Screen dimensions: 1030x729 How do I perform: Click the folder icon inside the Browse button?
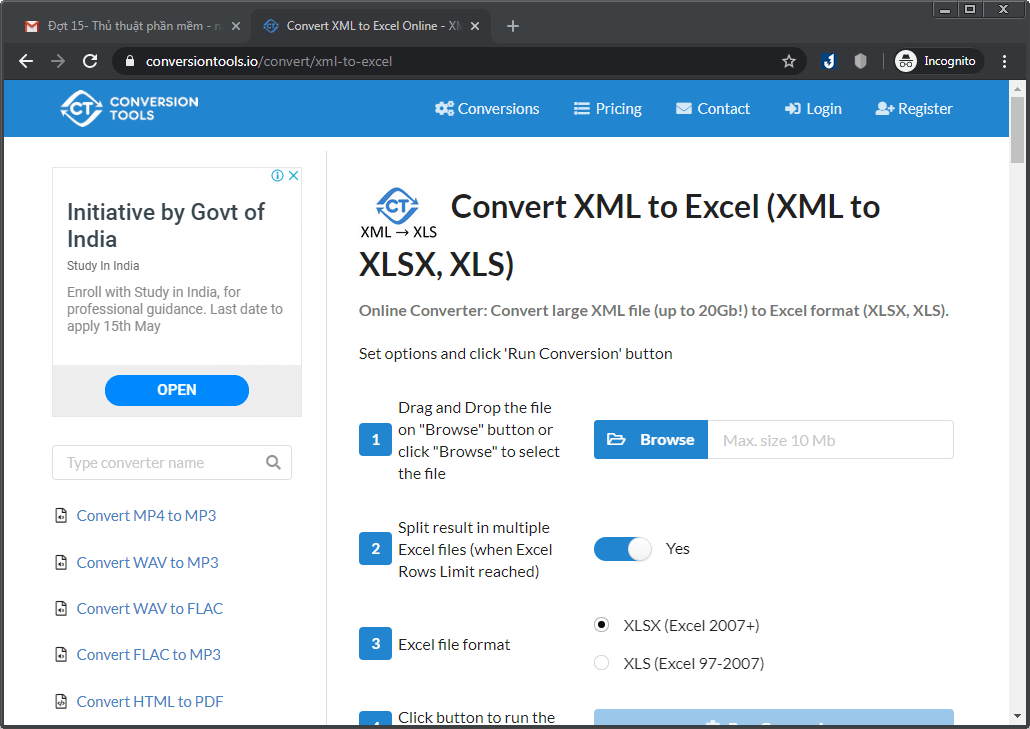pyautogui.click(x=618, y=438)
